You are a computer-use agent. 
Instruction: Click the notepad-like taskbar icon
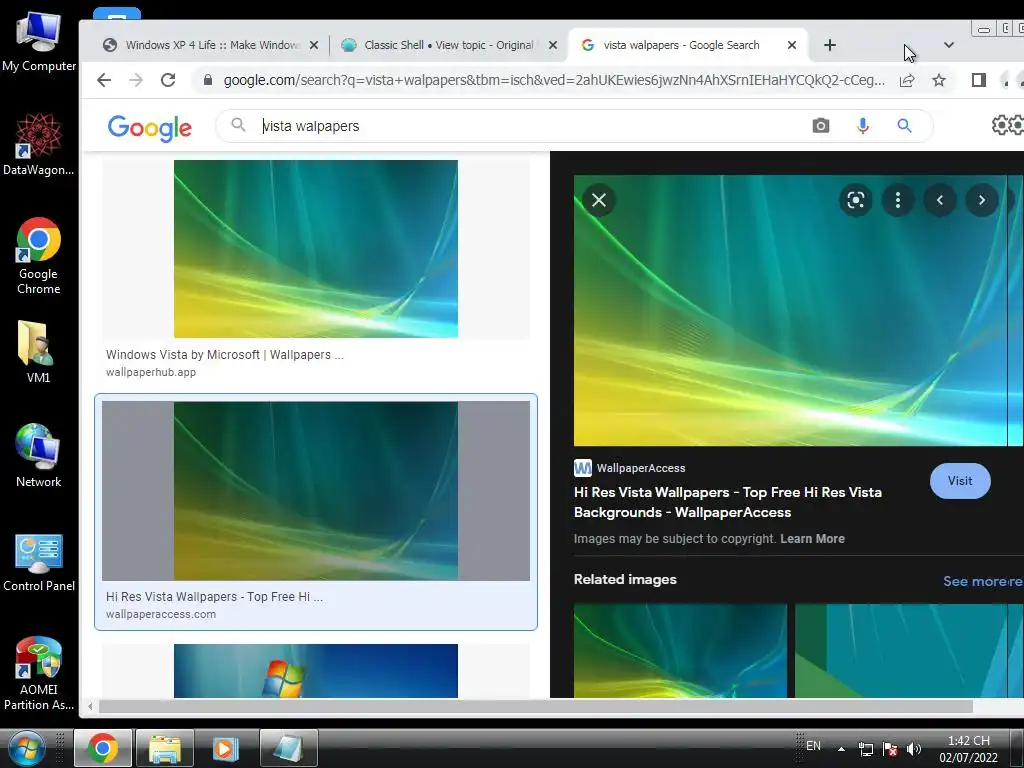click(288, 748)
